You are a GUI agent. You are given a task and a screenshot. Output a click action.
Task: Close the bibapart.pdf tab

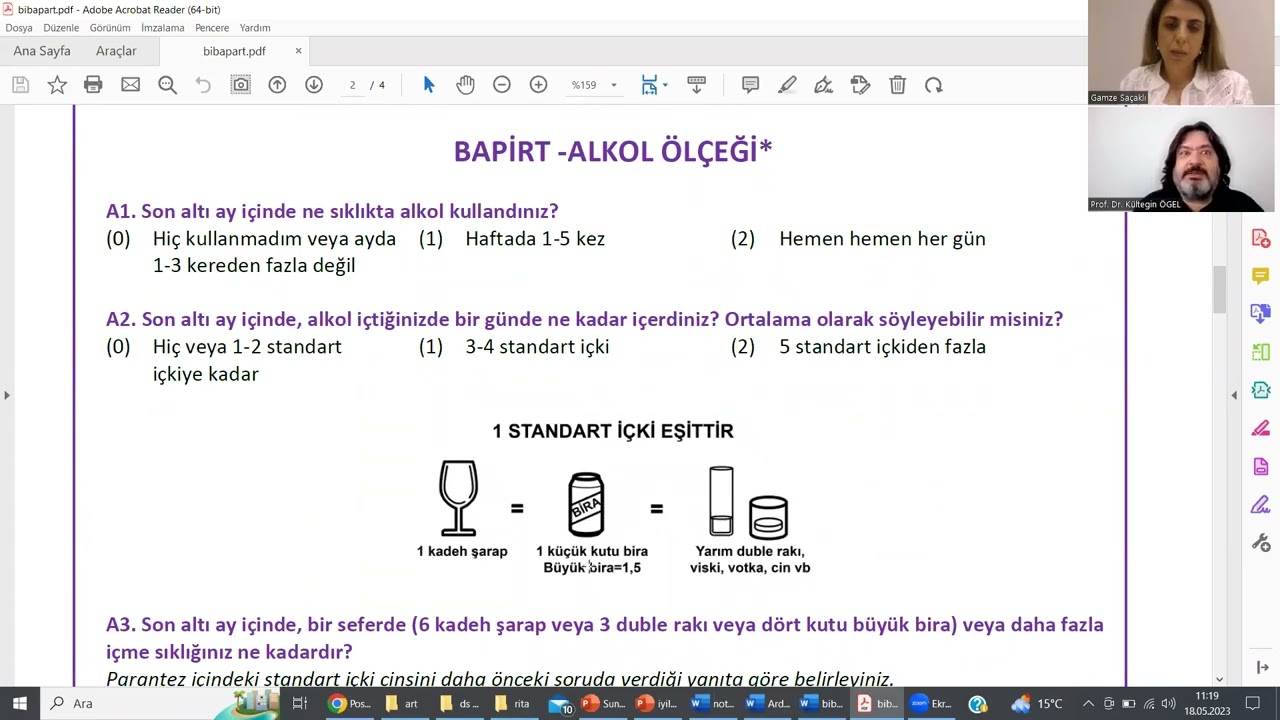click(298, 51)
